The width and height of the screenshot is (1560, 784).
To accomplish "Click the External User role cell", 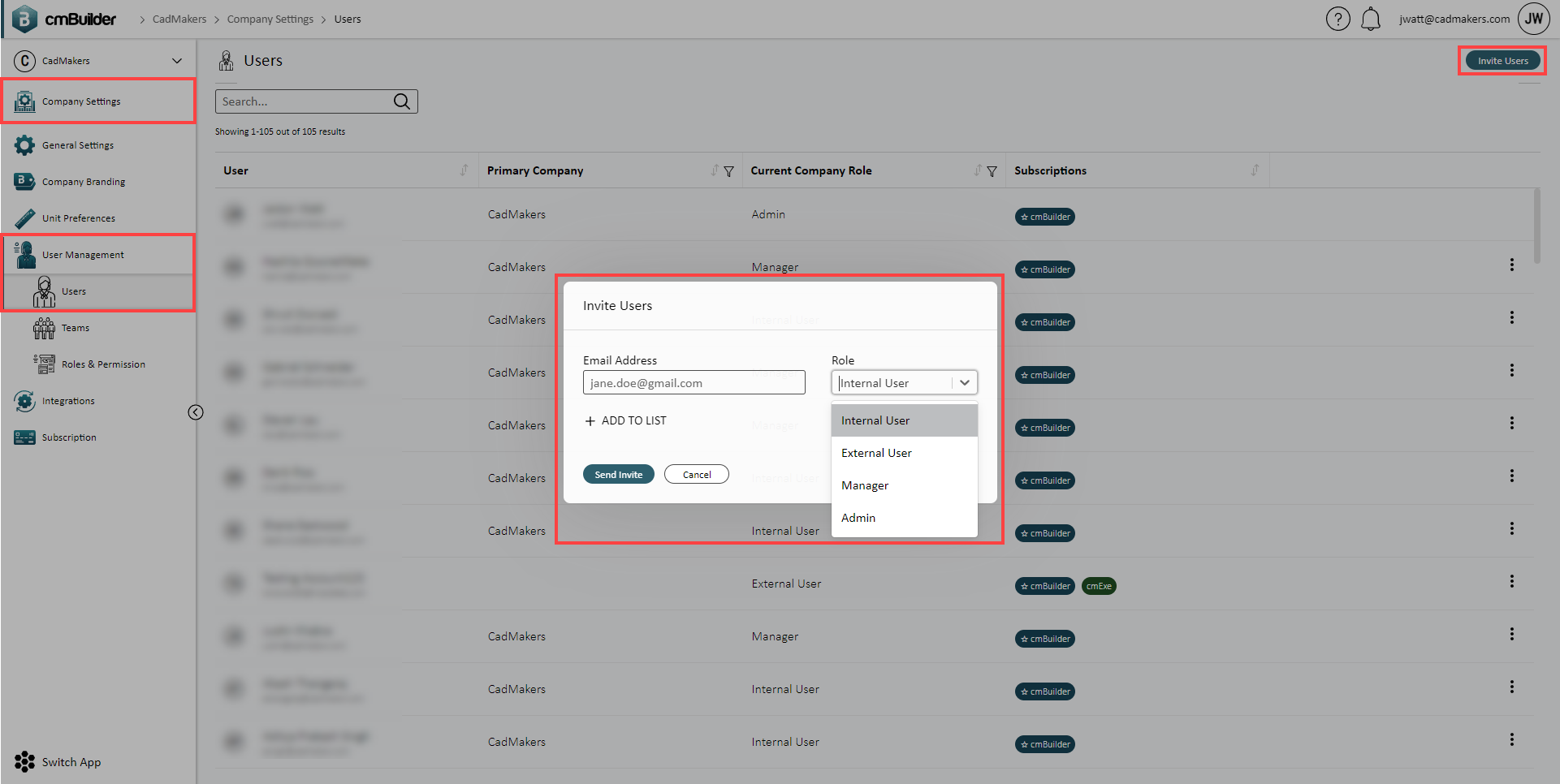I will [x=786, y=584].
